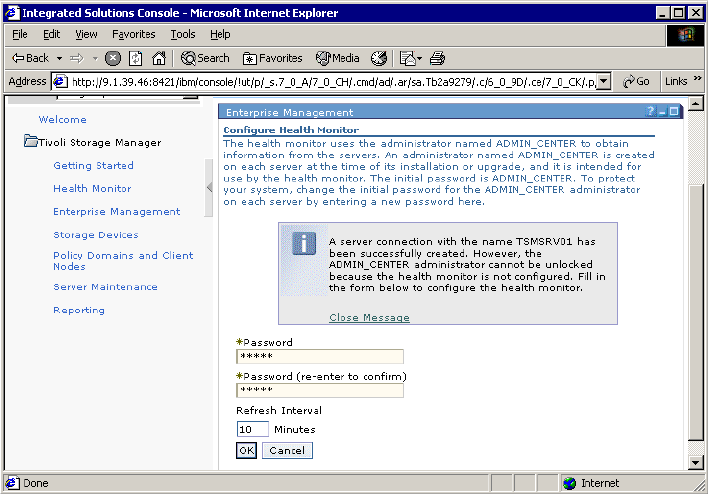Minimize the Enterprise Management portlet
708x494 pixels.
(x=662, y=112)
